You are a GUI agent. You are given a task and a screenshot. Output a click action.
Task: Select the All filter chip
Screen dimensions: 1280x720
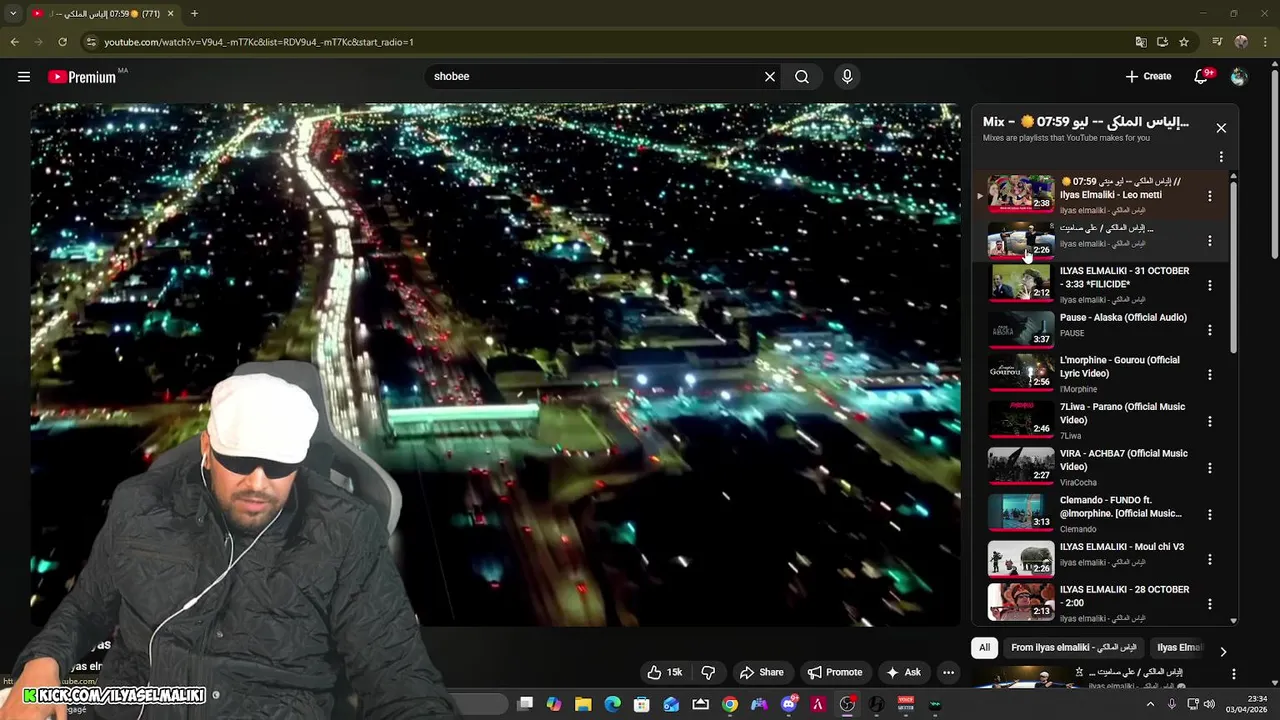pos(984,647)
